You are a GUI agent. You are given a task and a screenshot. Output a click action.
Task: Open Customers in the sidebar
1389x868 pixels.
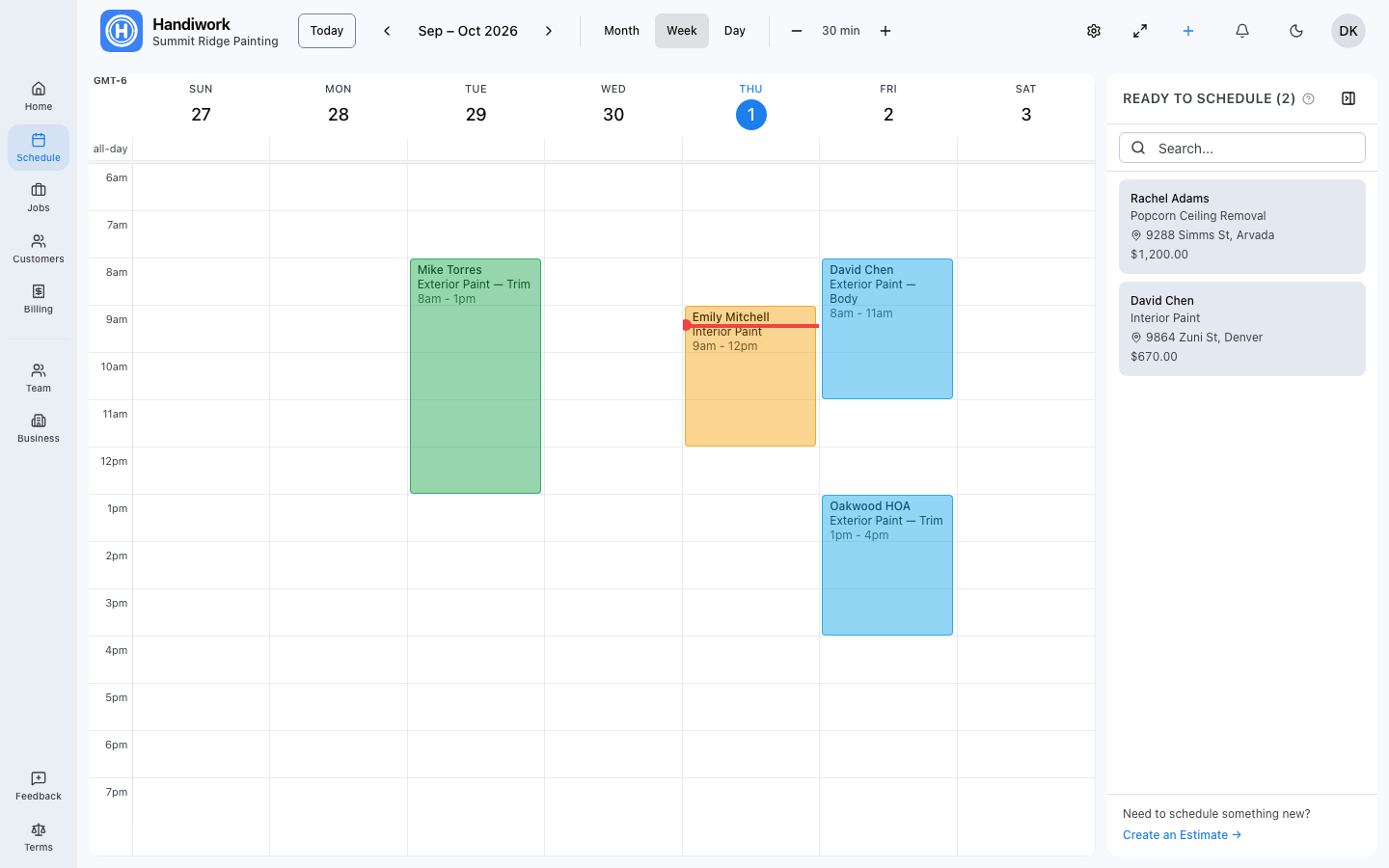[39, 249]
